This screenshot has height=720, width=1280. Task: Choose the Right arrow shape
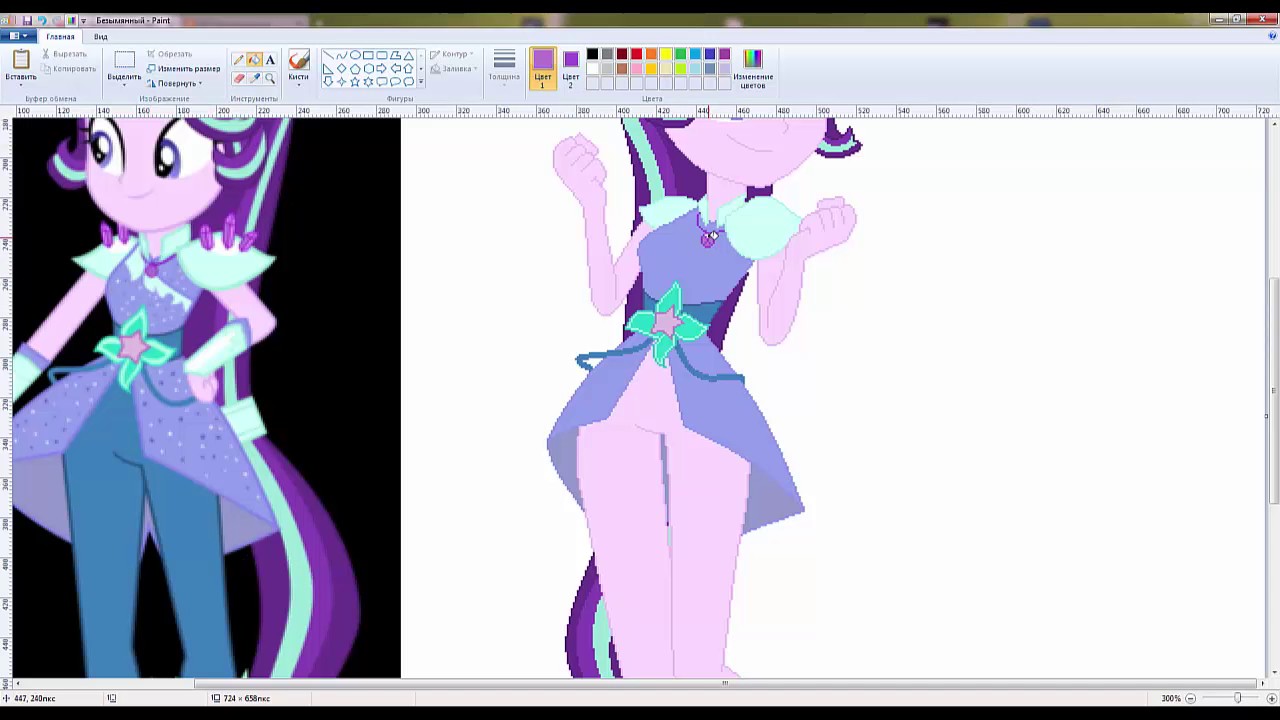382,68
